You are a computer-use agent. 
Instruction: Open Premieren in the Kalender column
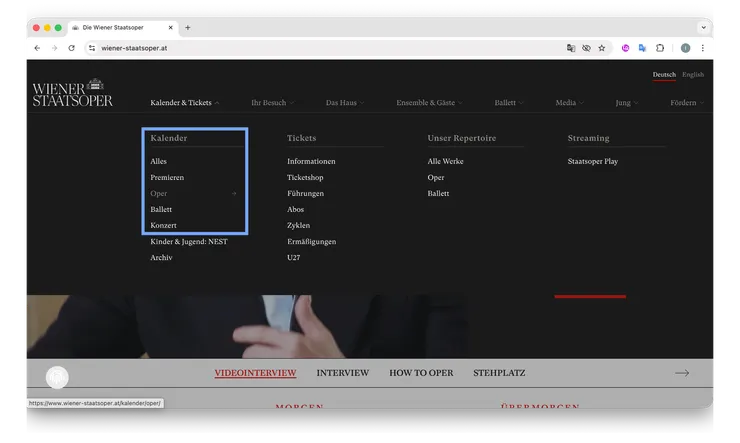click(167, 177)
